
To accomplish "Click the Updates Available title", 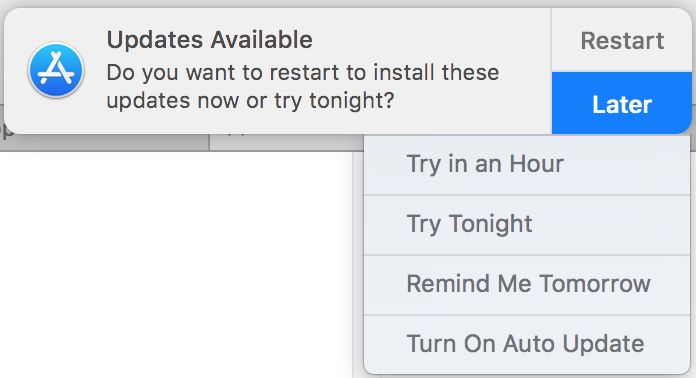I will point(210,40).
